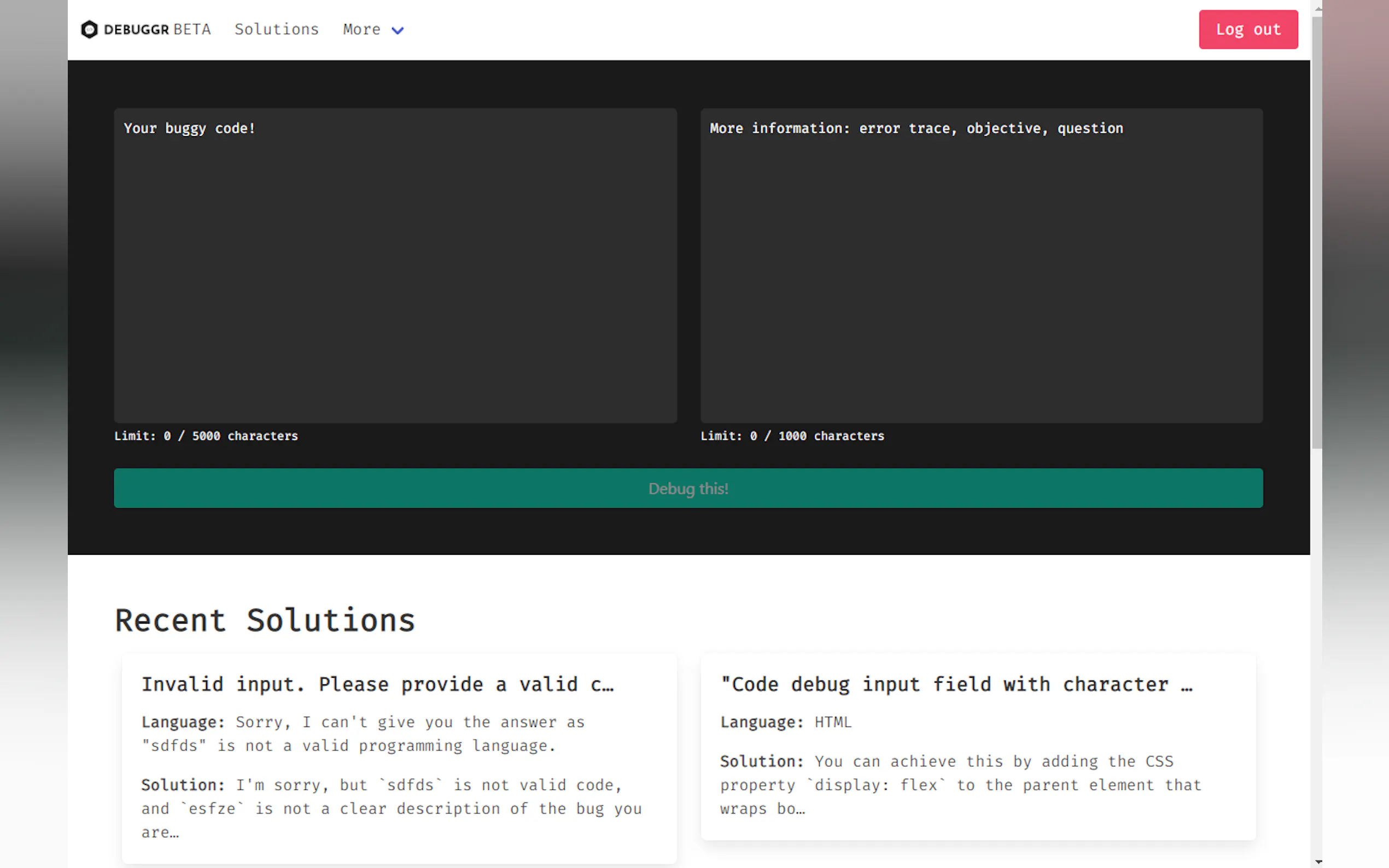Open the 'Invalid input' solution card title
This screenshot has width=1389, height=868.
click(377, 684)
